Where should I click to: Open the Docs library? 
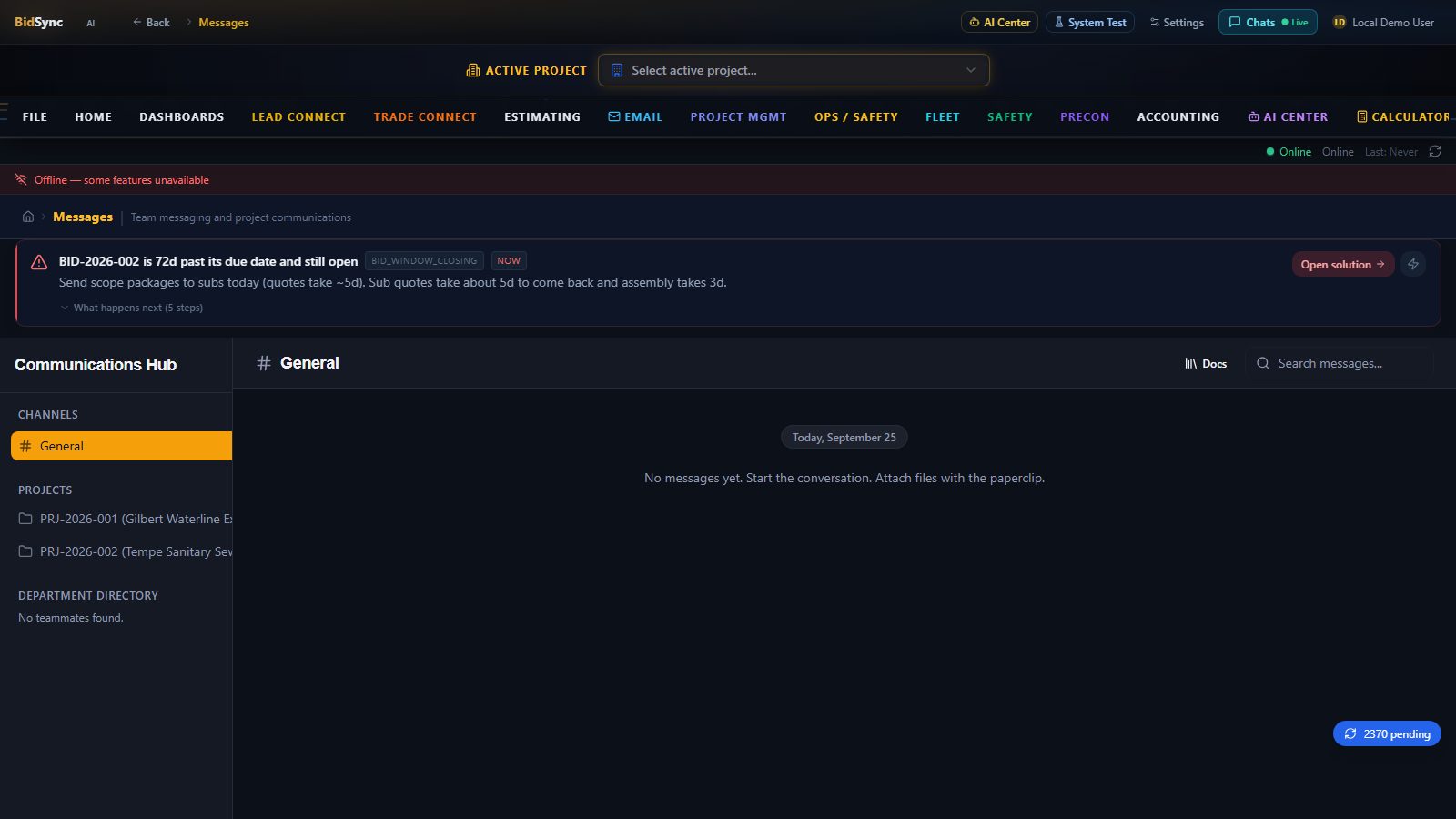pyautogui.click(x=1206, y=363)
